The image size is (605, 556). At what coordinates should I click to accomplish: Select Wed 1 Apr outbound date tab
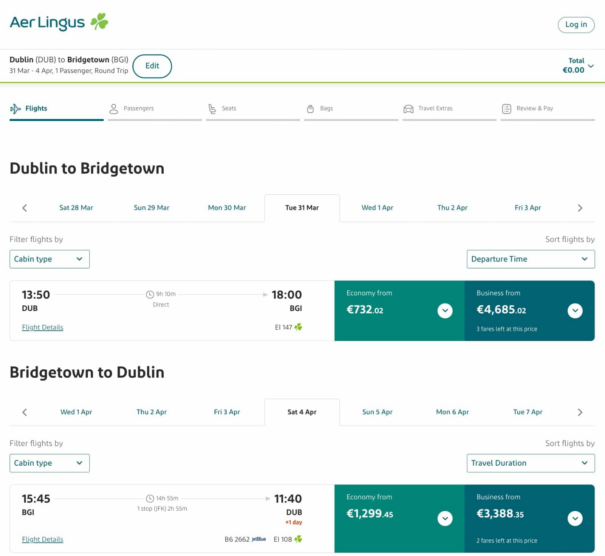click(x=377, y=208)
